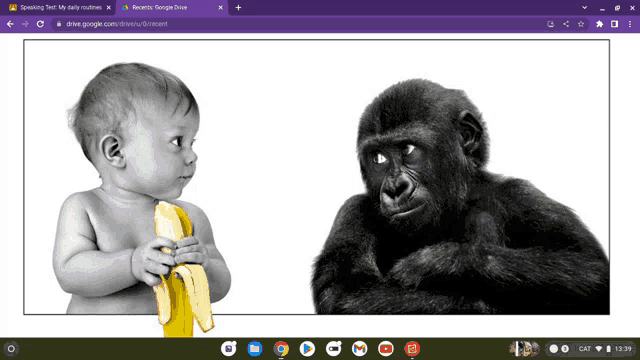Click the browser forward arrow
640x360 pixels.
click(x=25, y=24)
